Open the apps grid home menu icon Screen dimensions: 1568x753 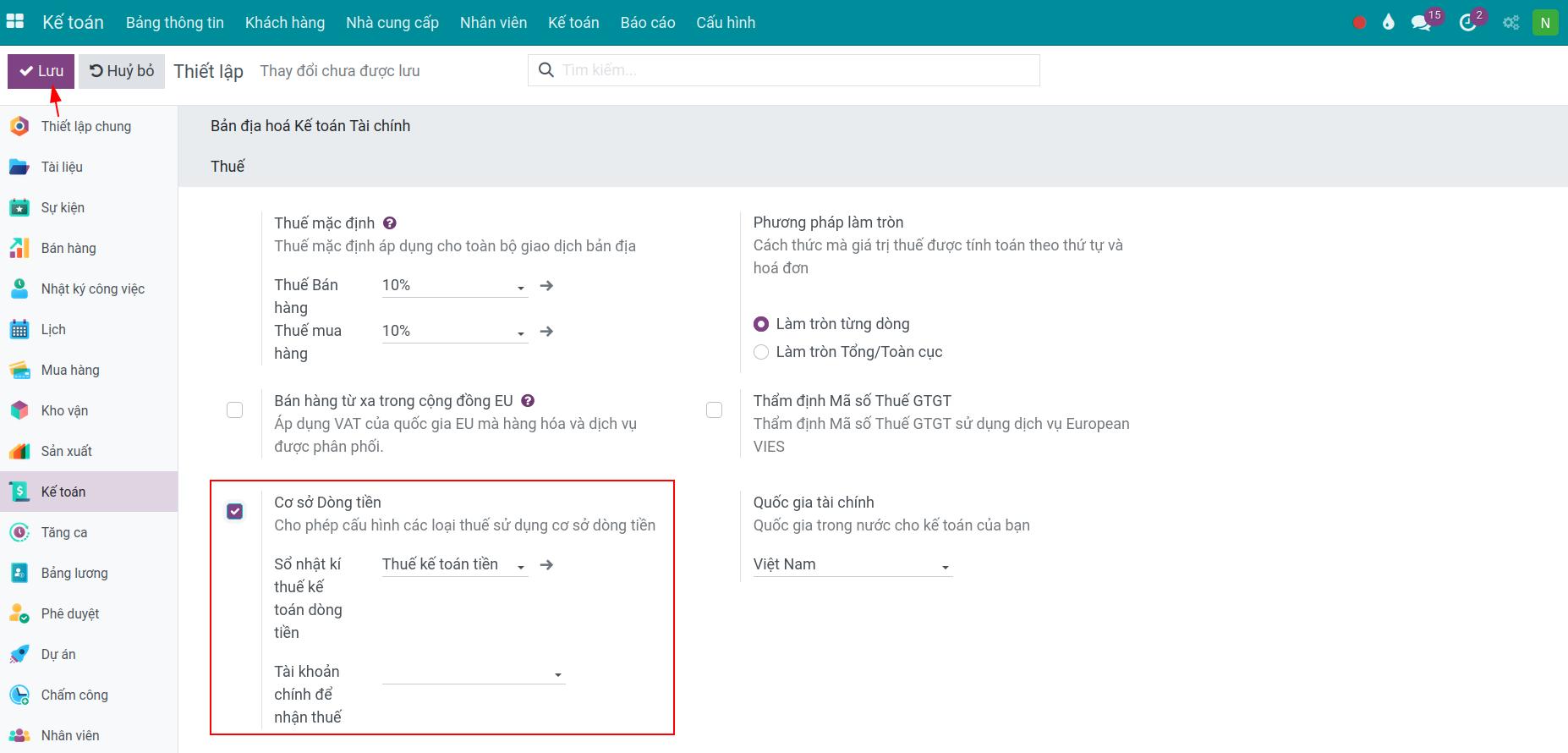click(x=15, y=22)
